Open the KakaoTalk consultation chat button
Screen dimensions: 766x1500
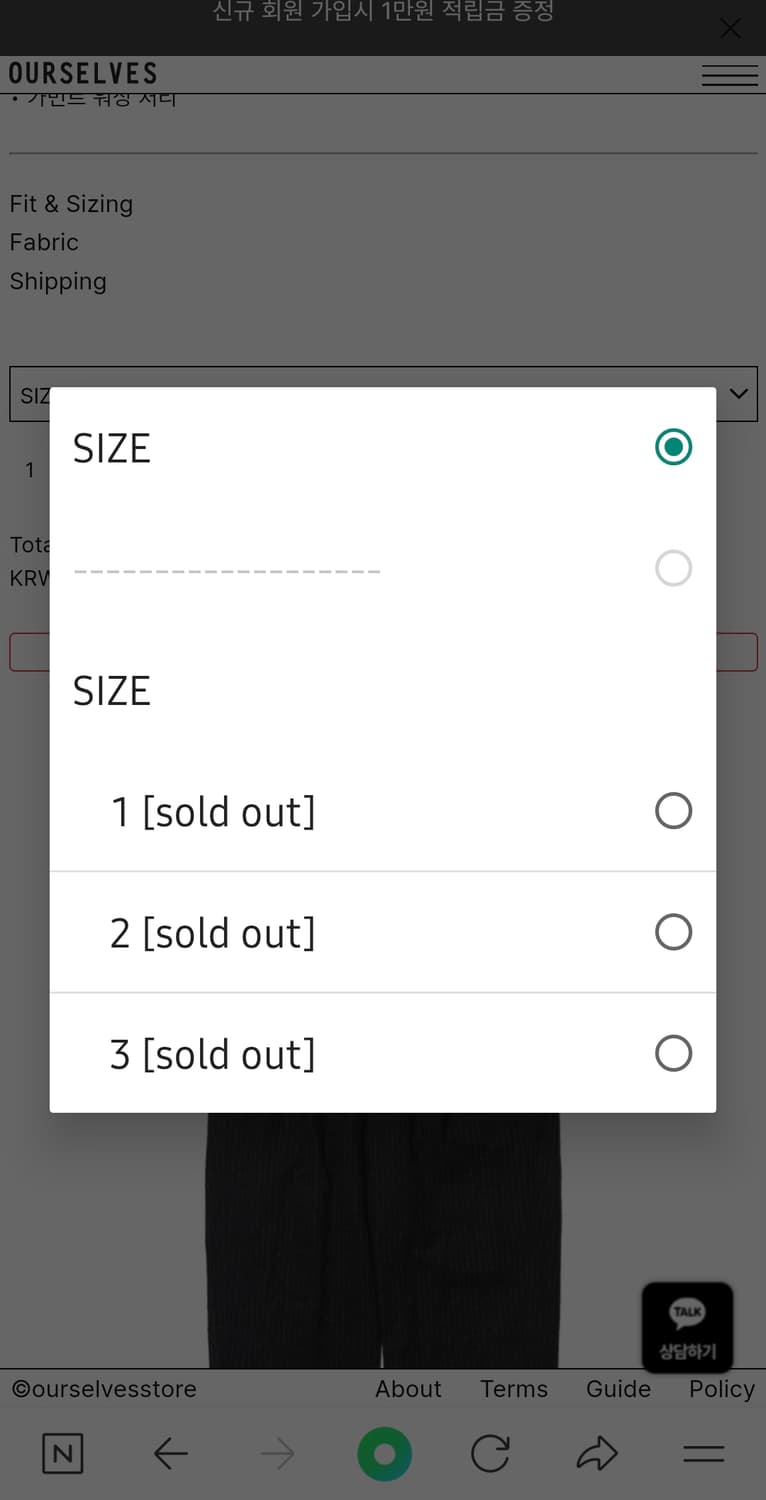687,1327
